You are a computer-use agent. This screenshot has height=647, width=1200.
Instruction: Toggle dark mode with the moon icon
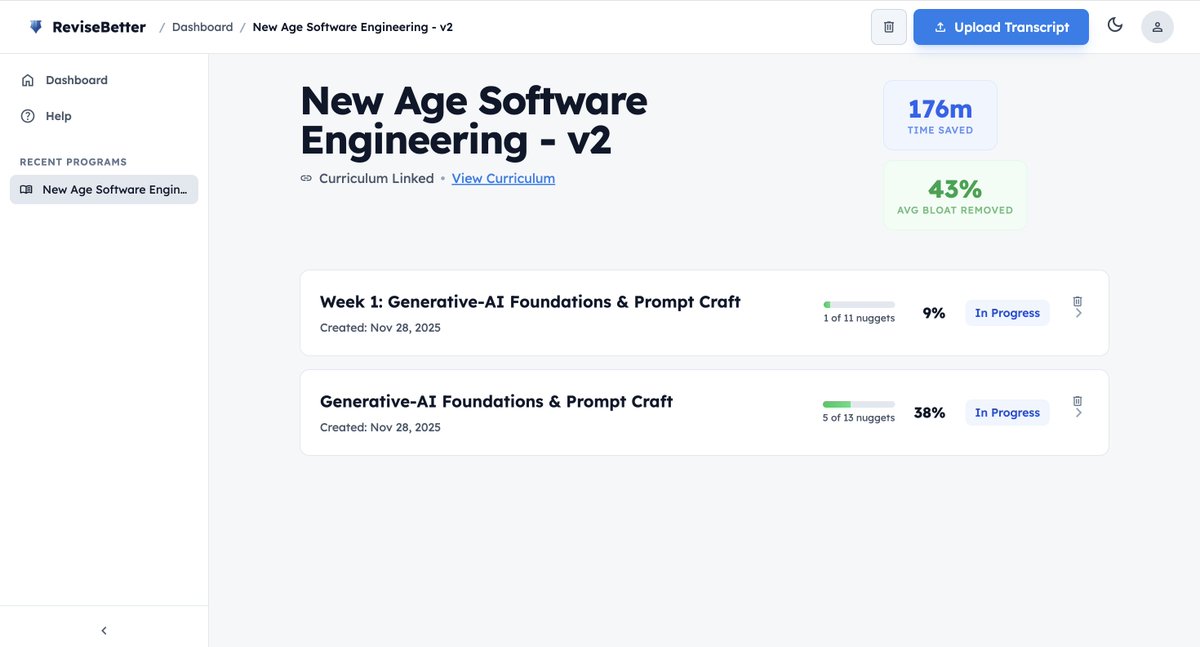(x=1115, y=26)
